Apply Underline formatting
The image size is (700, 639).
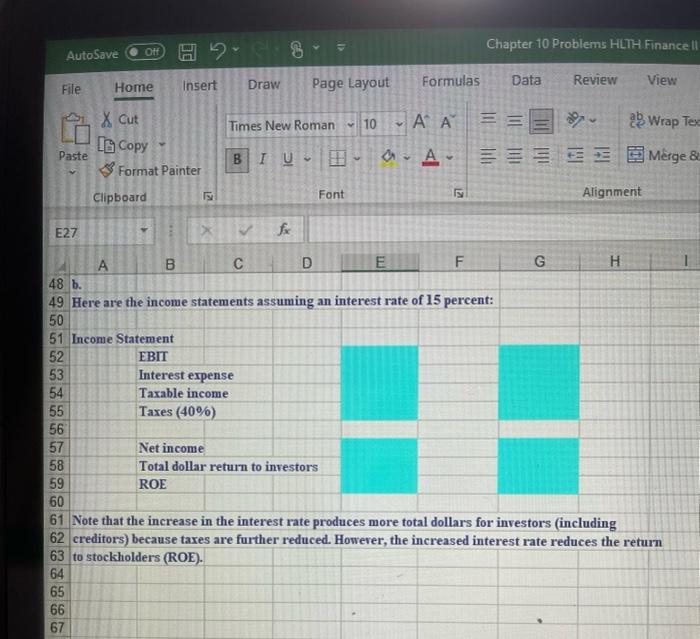point(288,159)
